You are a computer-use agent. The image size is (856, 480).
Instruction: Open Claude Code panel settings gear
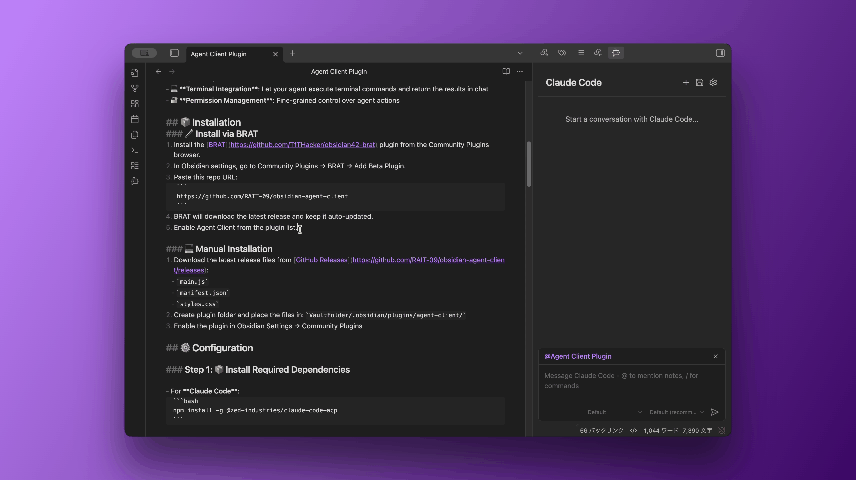pyautogui.click(x=713, y=83)
